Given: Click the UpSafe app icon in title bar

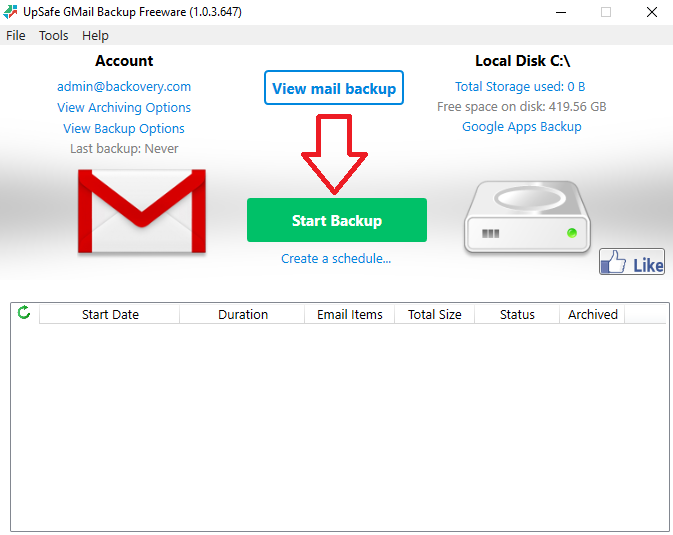Looking at the screenshot, I should (10, 12).
